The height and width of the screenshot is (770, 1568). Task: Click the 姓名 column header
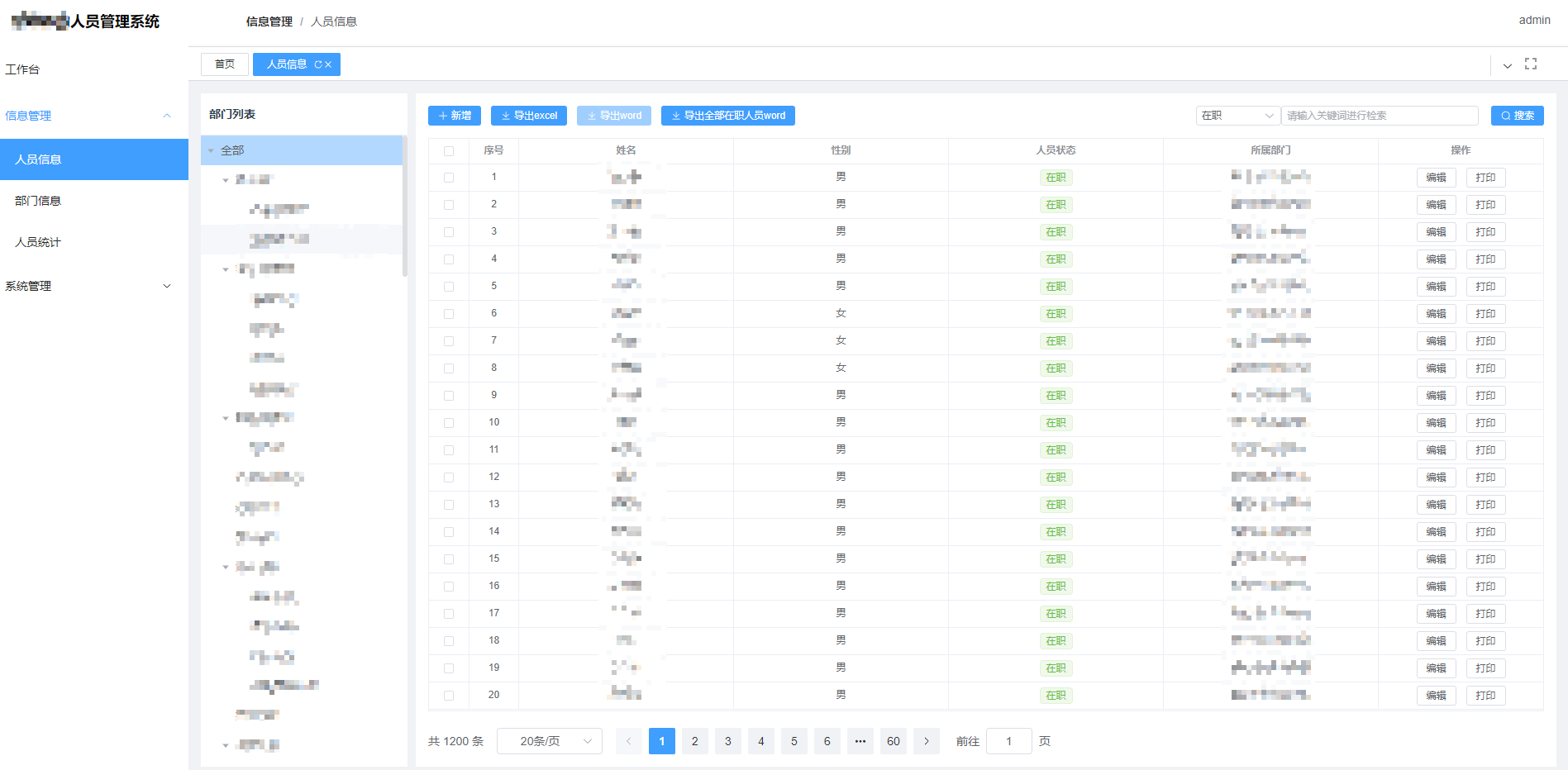(627, 150)
